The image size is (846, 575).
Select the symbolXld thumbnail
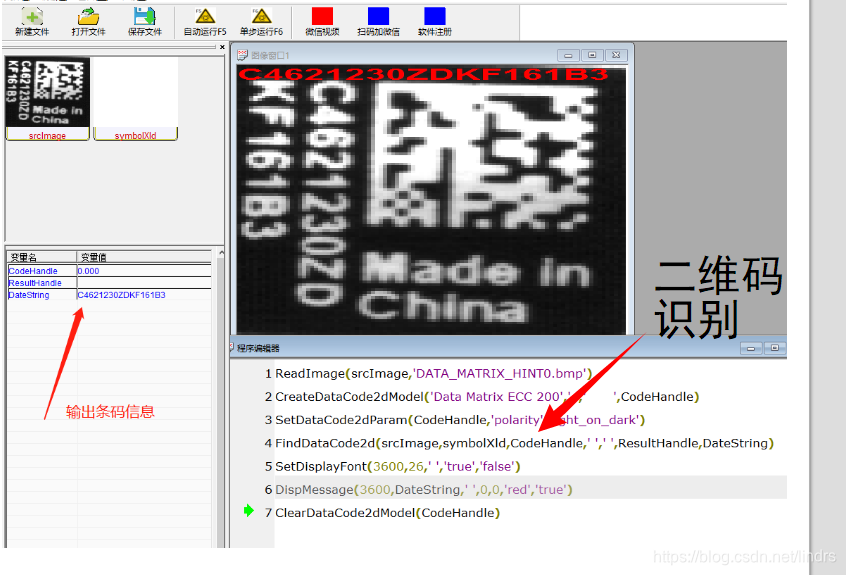135,99
